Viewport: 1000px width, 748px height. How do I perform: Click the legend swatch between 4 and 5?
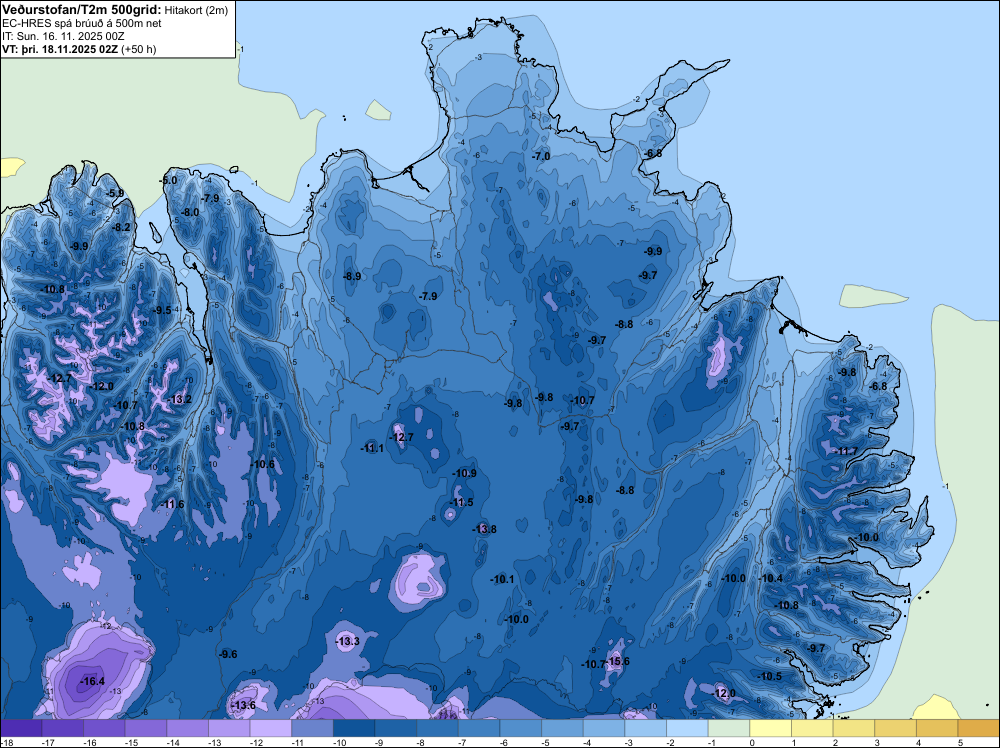[938, 728]
